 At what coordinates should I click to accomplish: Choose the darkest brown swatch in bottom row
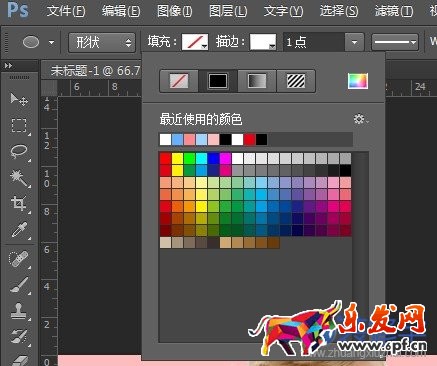(x=273, y=243)
